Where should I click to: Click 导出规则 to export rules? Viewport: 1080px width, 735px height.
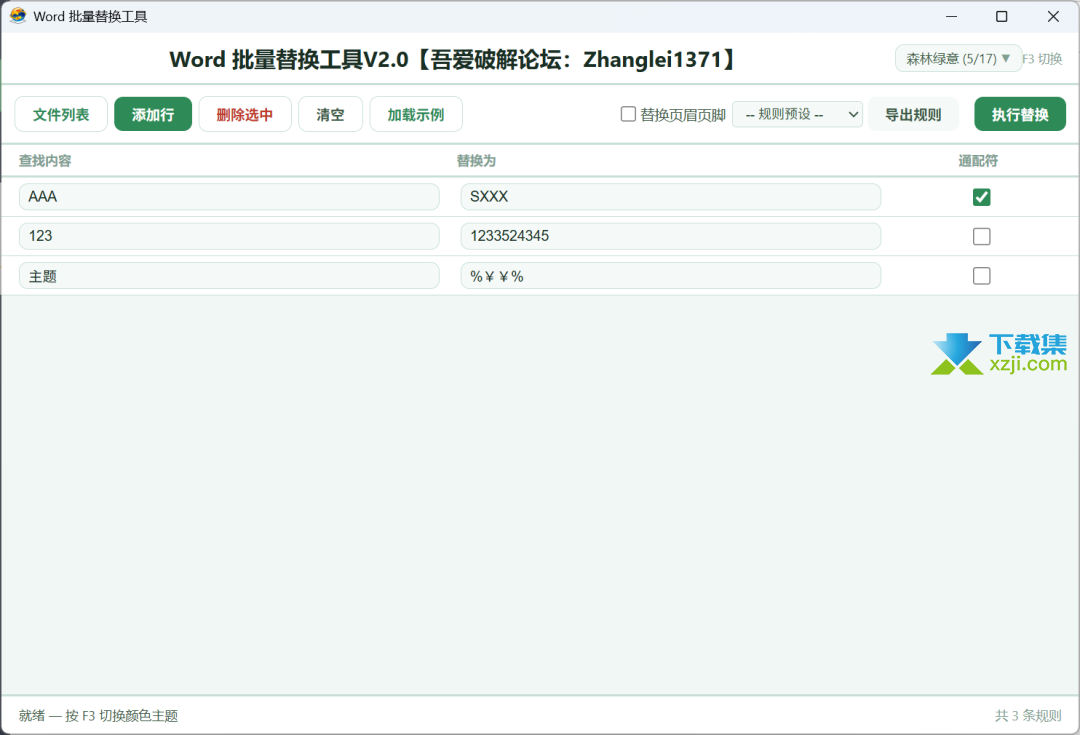pyautogui.click(x=913, y=114)
